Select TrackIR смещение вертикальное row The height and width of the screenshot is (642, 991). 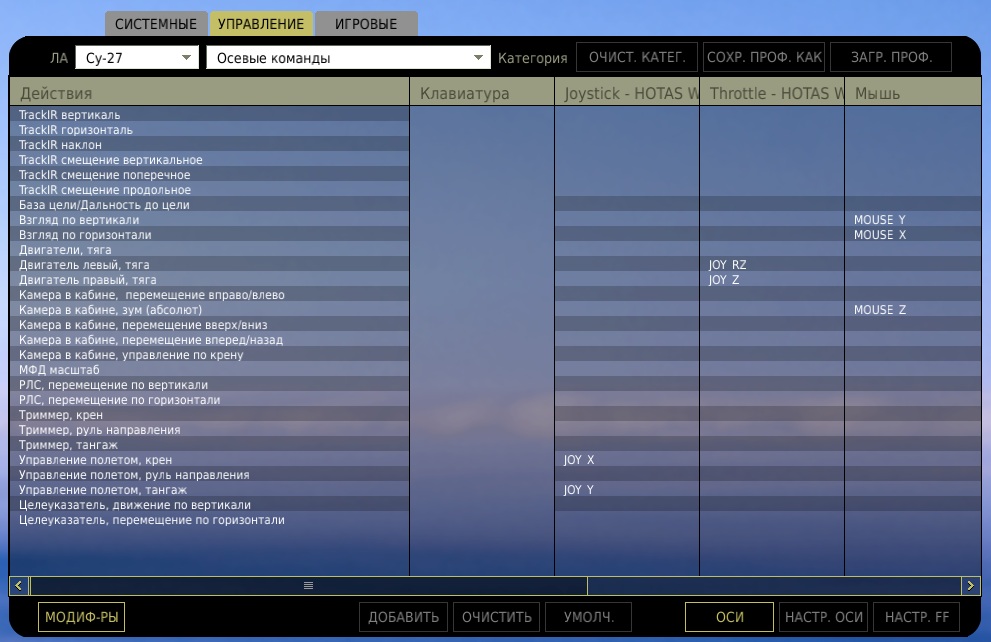click(x=209, y=160)
